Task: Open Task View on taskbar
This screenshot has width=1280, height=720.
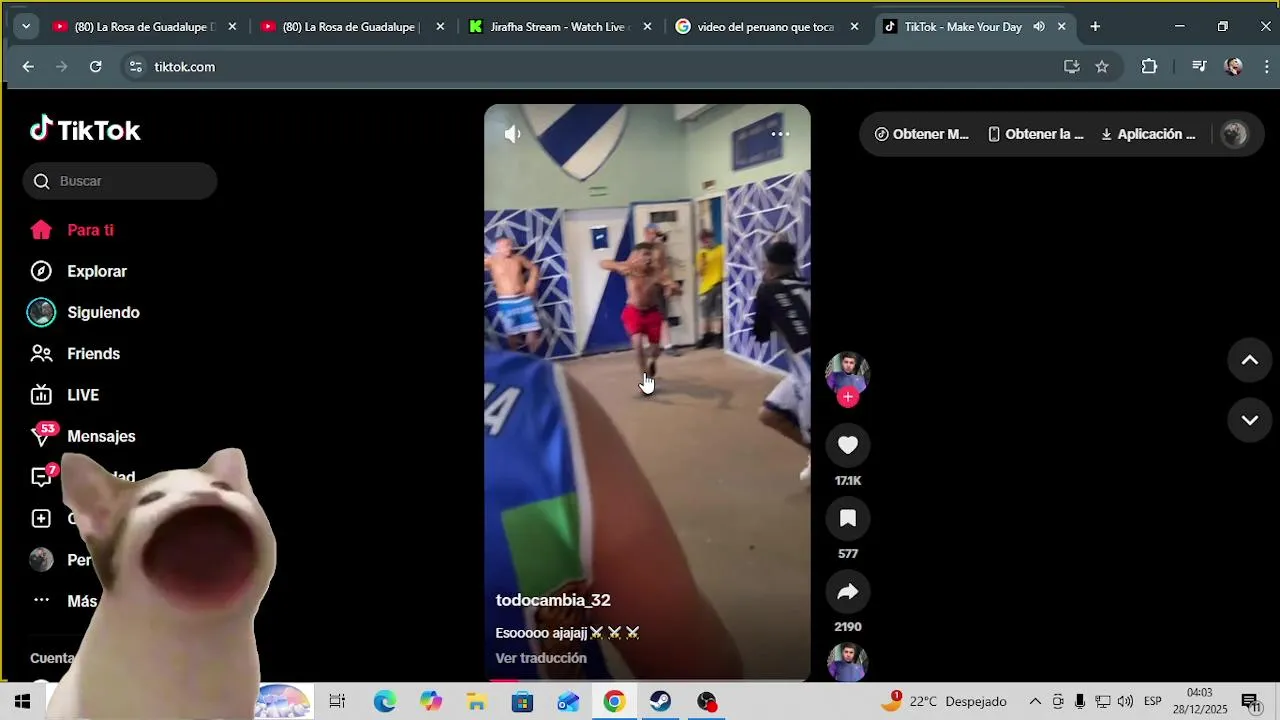Action: (337, 702)
